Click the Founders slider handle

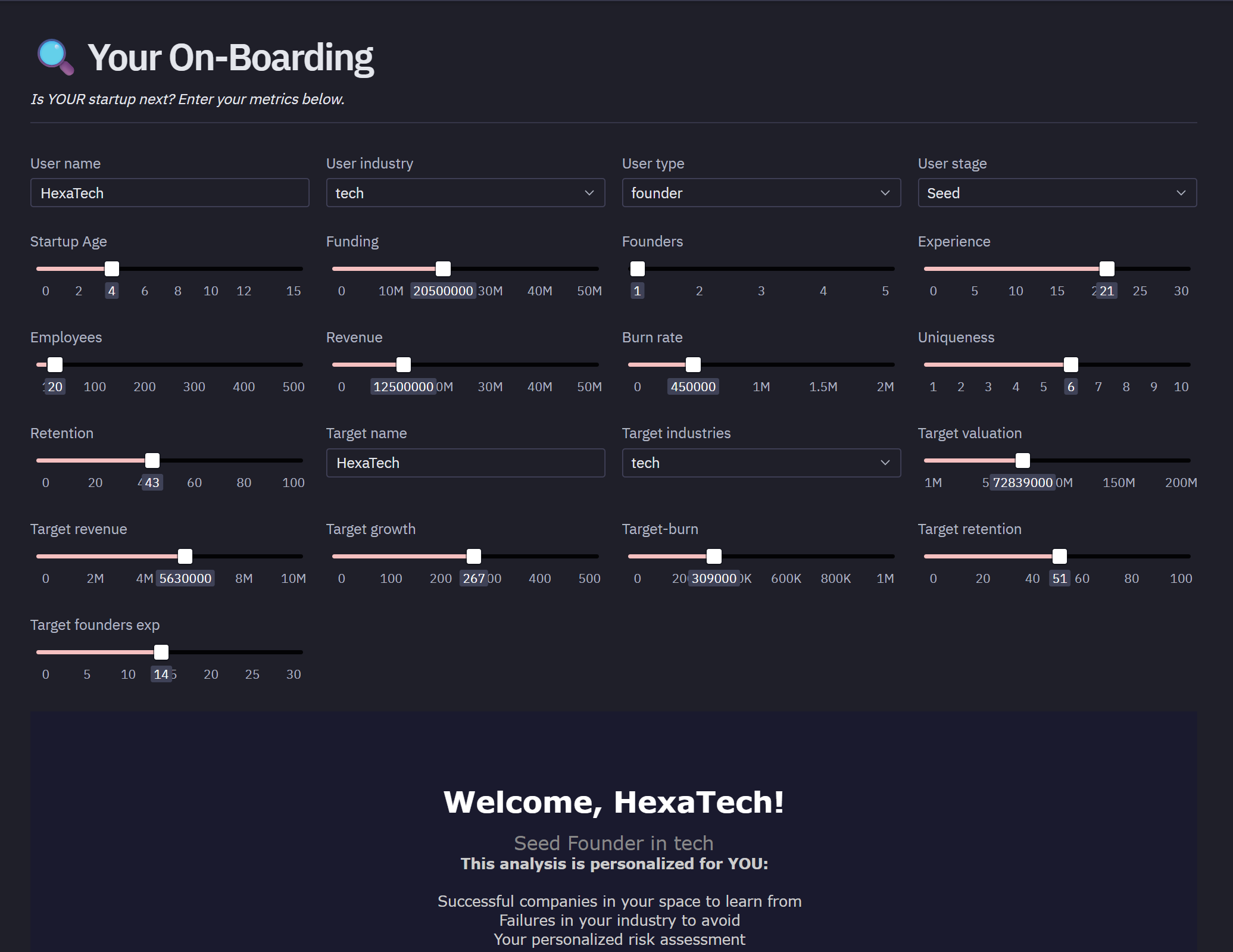(638, 269)
